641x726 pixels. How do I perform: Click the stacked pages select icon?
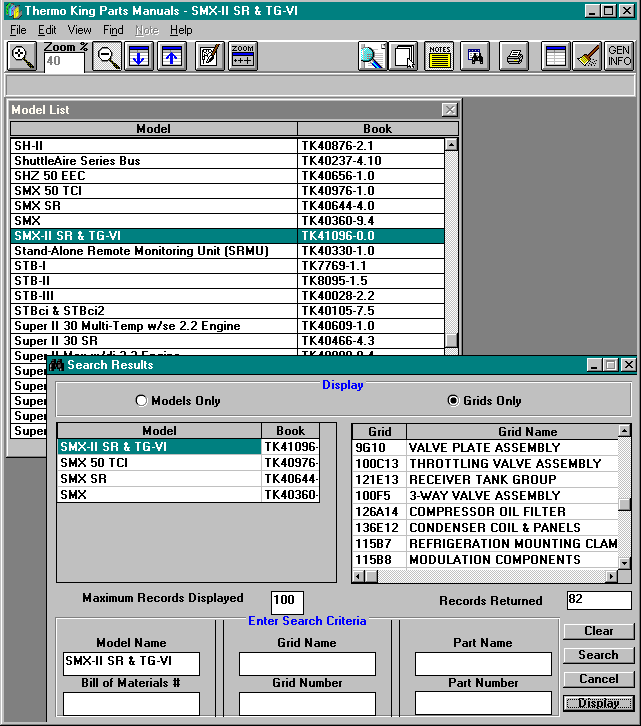pos(404,56)
